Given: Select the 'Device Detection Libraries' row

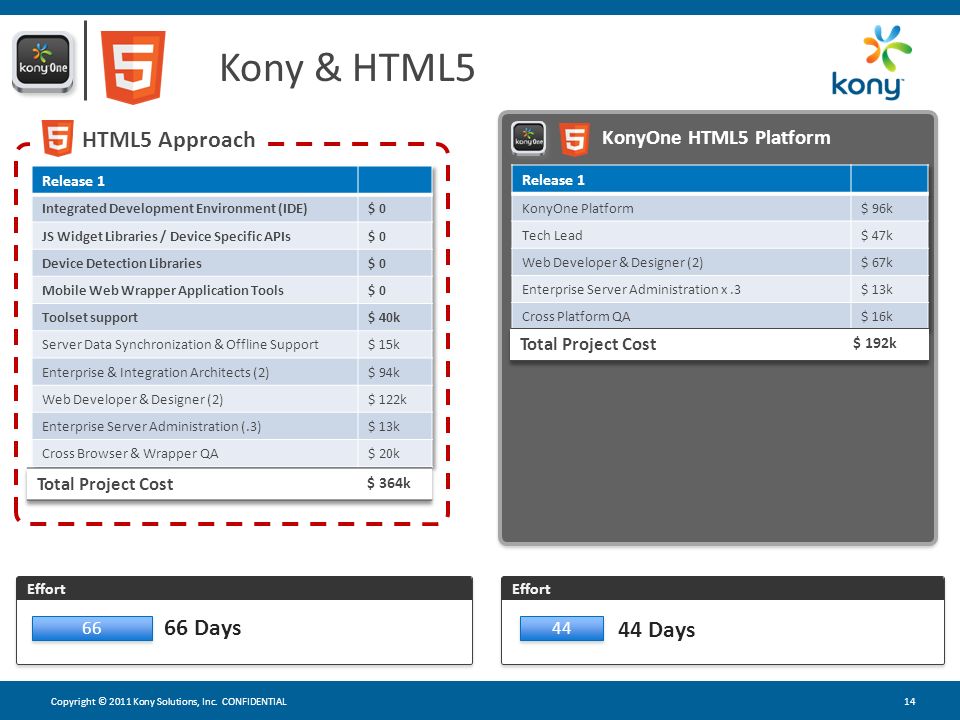Looking at the screenshot, I should pos(232,263).
